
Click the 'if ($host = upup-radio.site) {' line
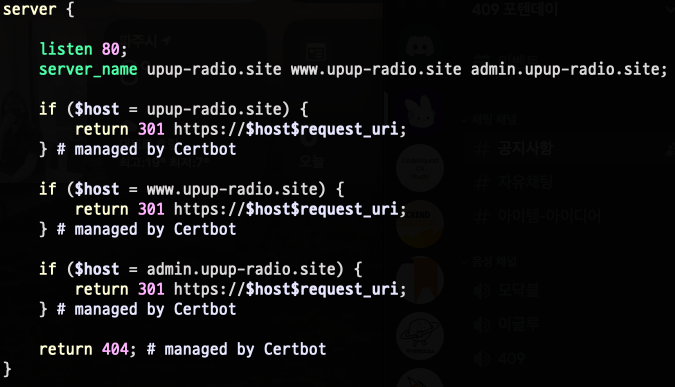173,109
